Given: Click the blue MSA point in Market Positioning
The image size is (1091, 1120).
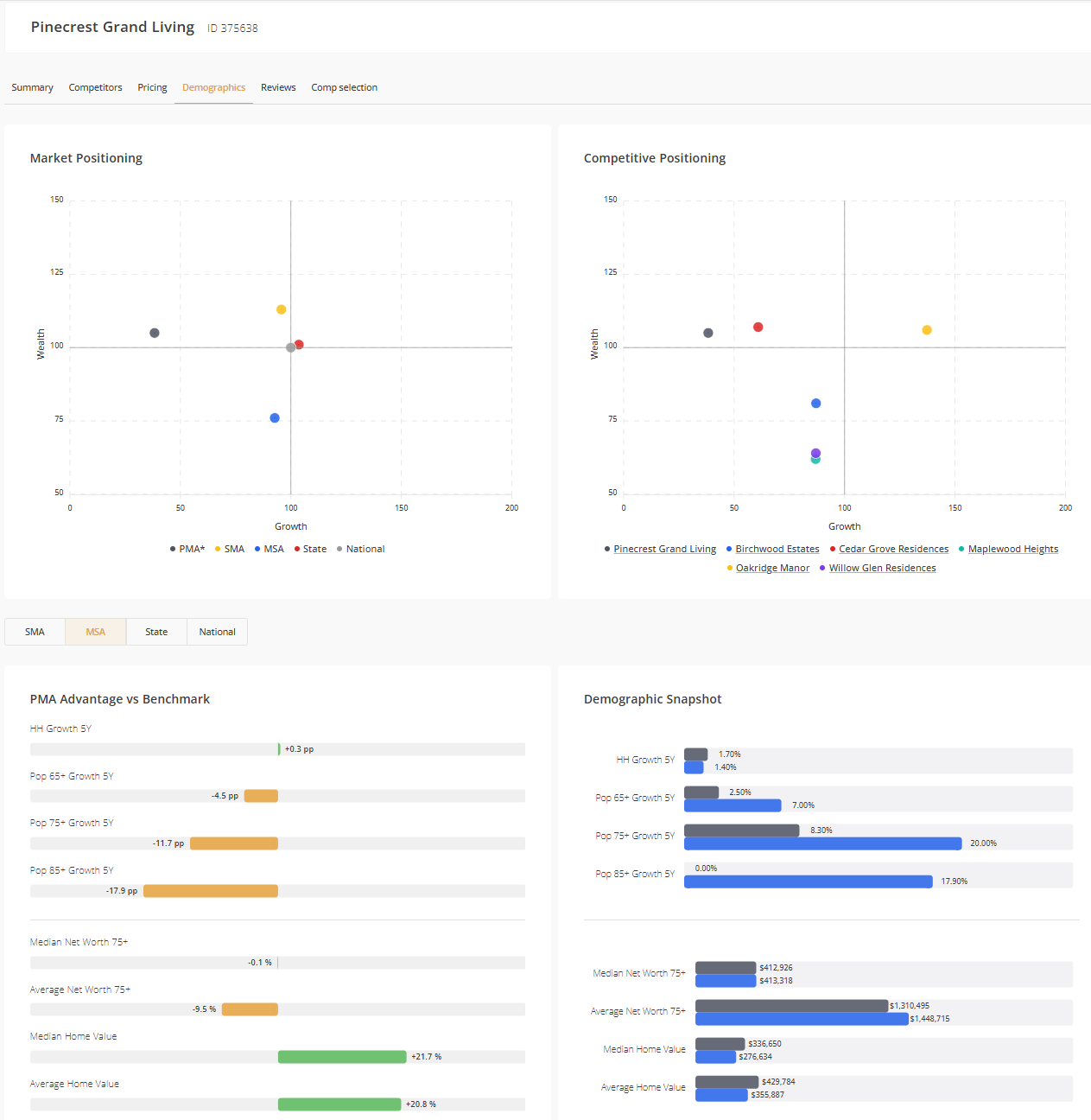Looking at the screenshot, I should (x=275, y=418).
